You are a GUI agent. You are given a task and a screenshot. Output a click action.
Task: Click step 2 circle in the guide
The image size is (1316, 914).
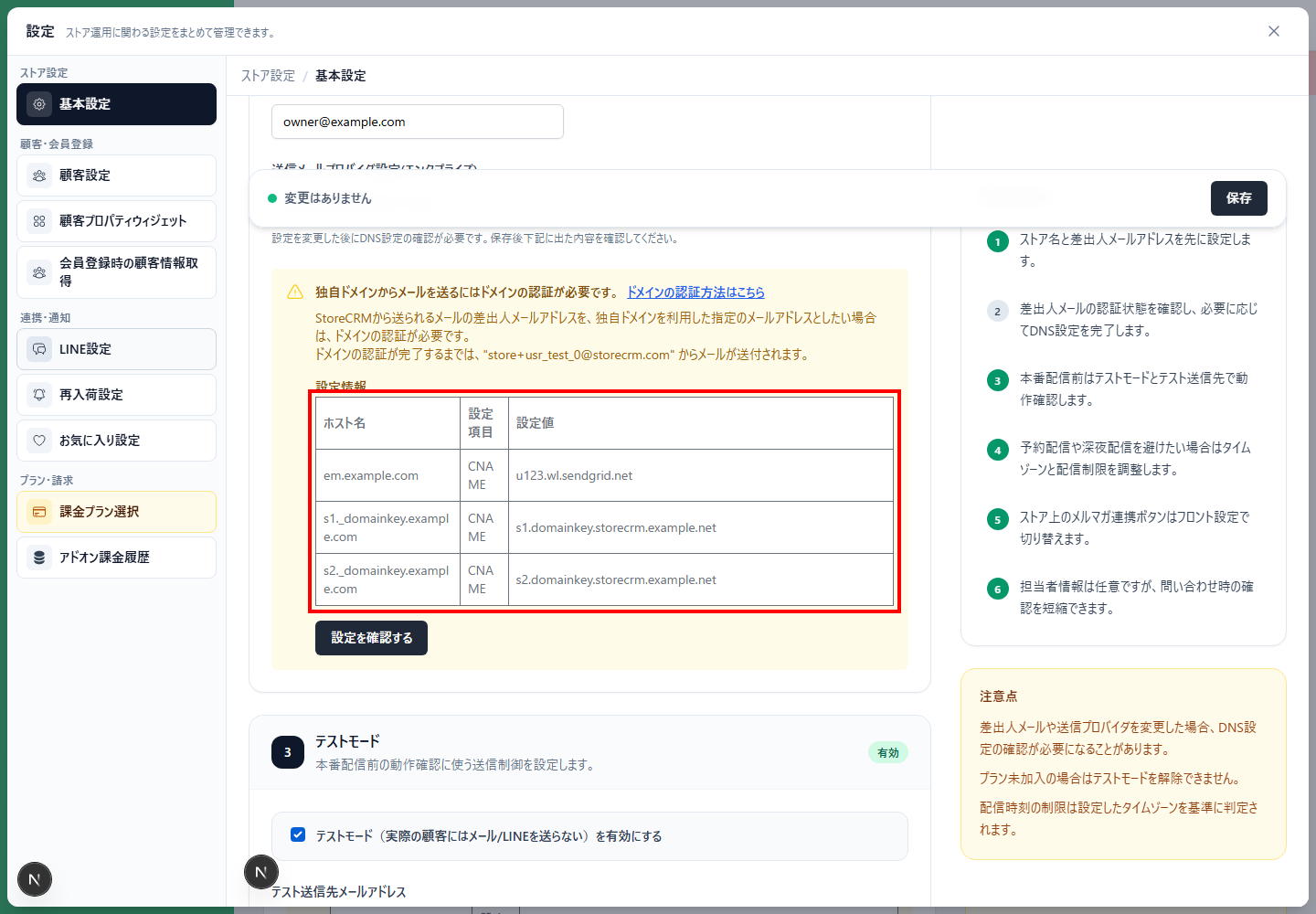pos(998,312)
